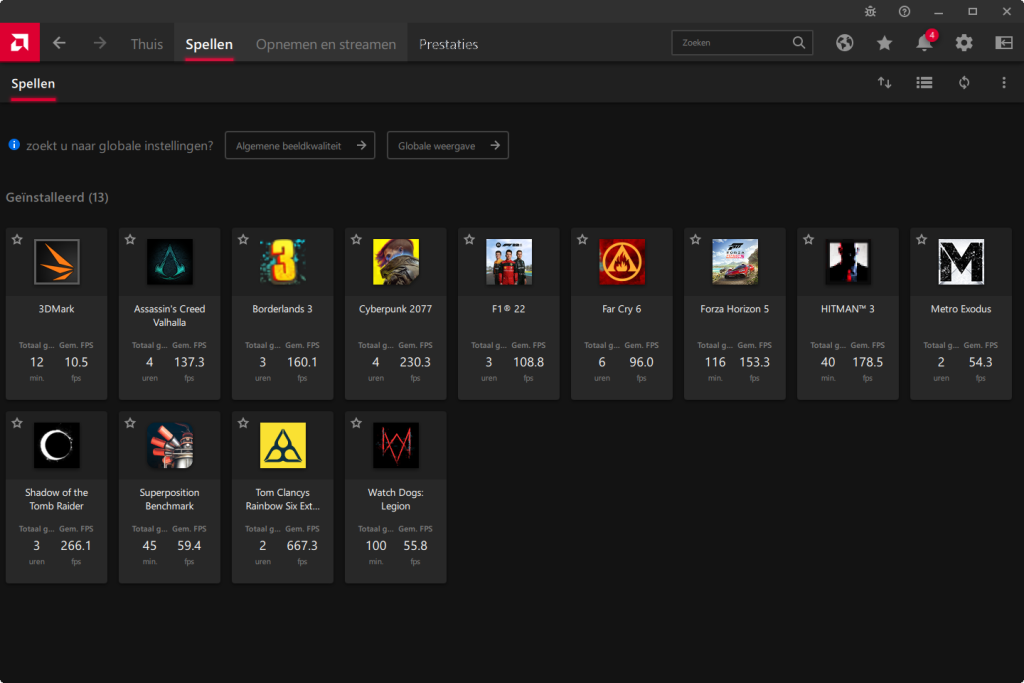Favorite HITMAN 3 with its star
1024x683 pixels.
coord(808,240)
